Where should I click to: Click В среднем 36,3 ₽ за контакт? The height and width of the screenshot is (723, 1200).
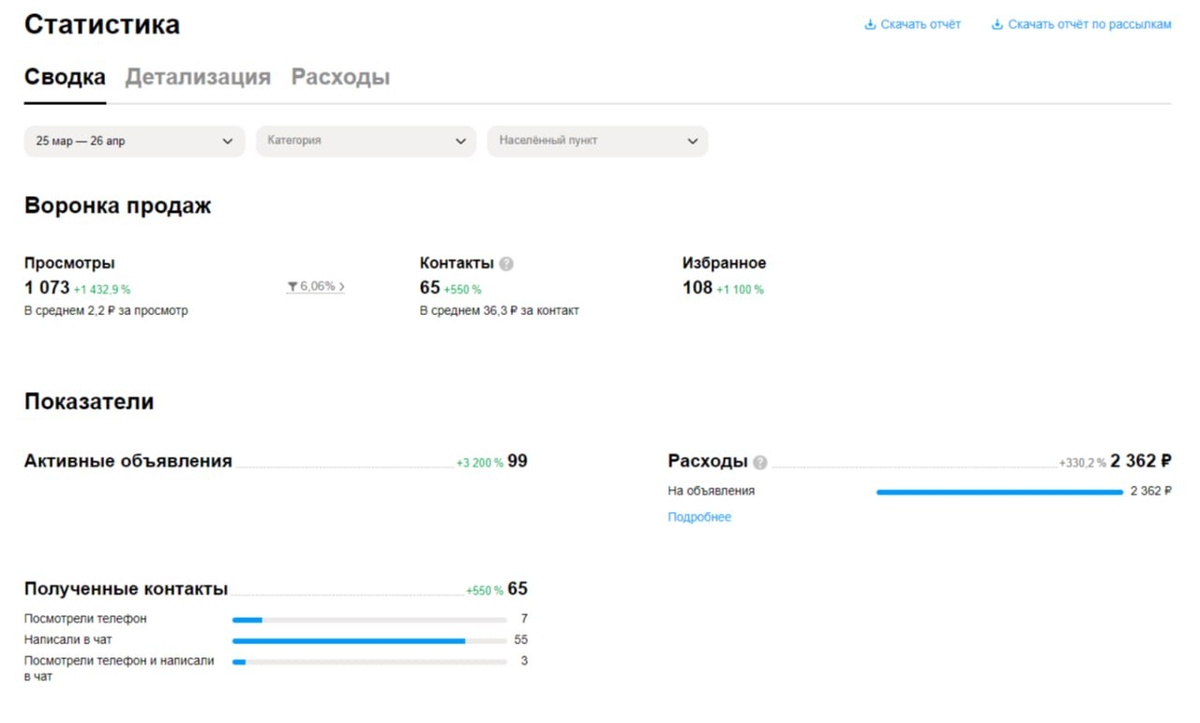(499, 311)
